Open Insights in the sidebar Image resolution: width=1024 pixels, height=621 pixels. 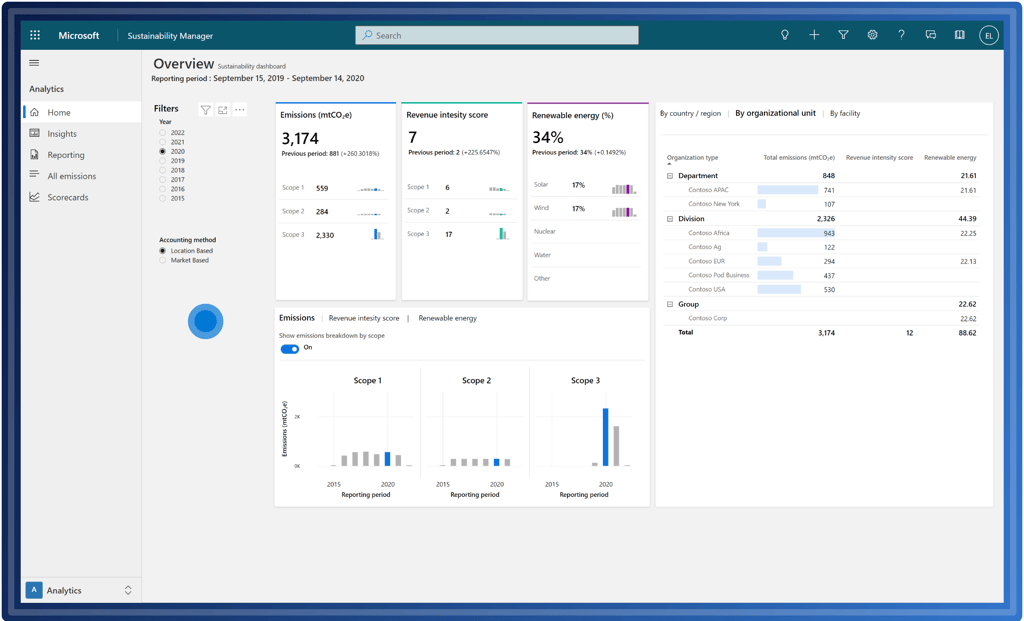pyautogui.click(x=62, y=133)
